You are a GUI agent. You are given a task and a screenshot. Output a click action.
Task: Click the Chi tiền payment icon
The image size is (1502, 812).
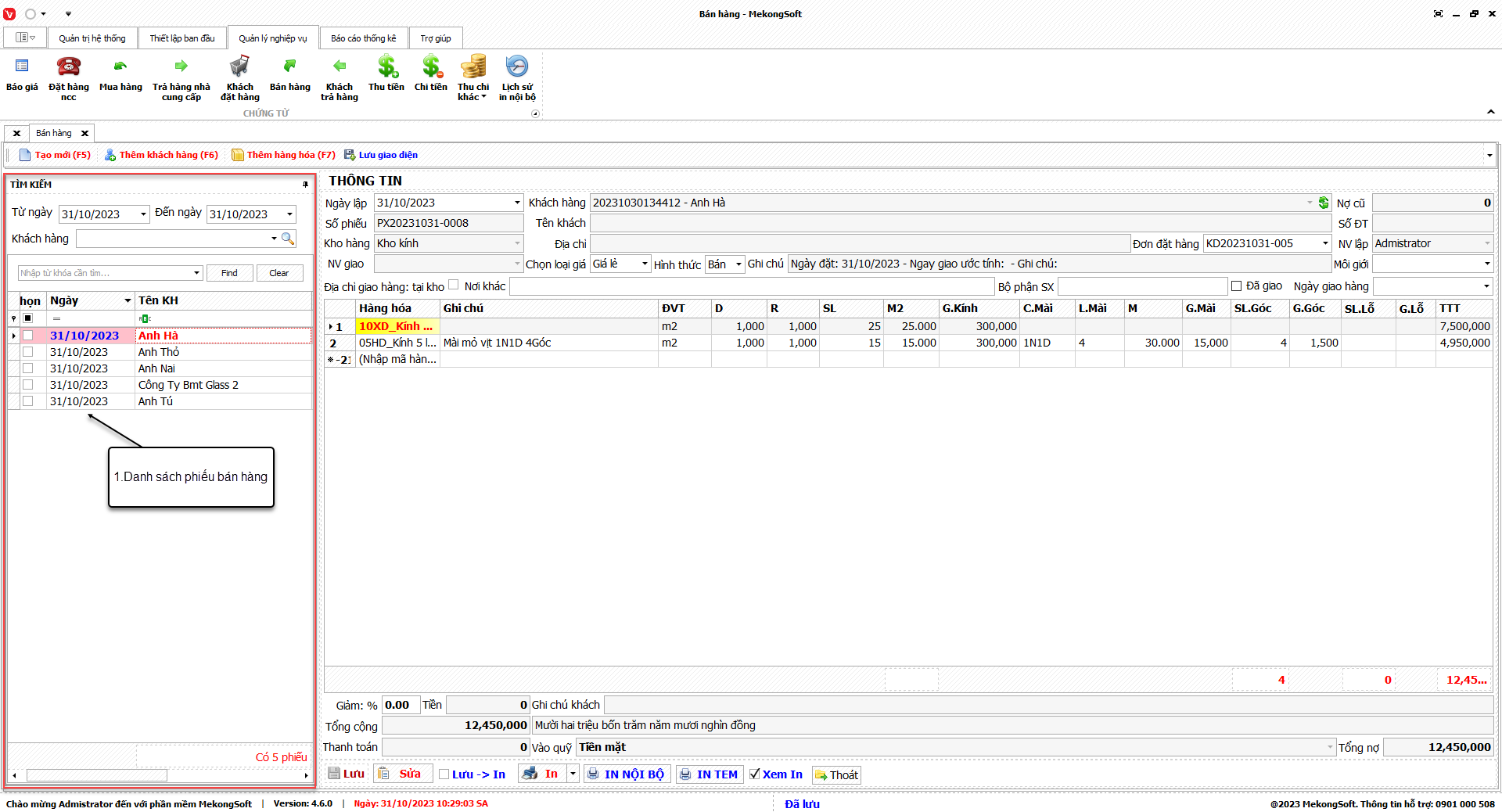(431, 67)
